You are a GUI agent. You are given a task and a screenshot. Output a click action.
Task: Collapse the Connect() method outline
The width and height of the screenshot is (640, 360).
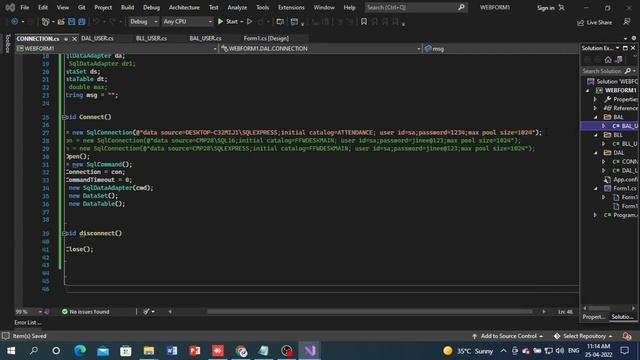click(x=64, y=117)
